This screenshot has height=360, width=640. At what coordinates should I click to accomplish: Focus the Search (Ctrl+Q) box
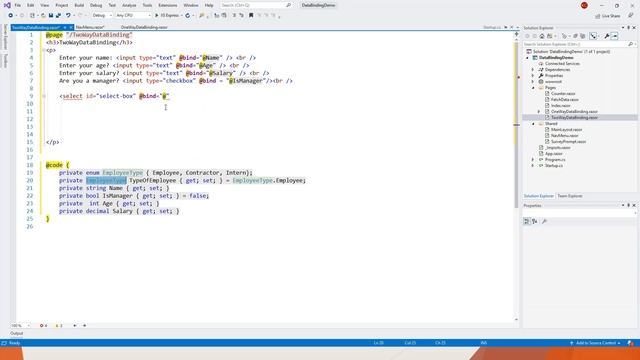pyautogui.click(x=256, y=5)
